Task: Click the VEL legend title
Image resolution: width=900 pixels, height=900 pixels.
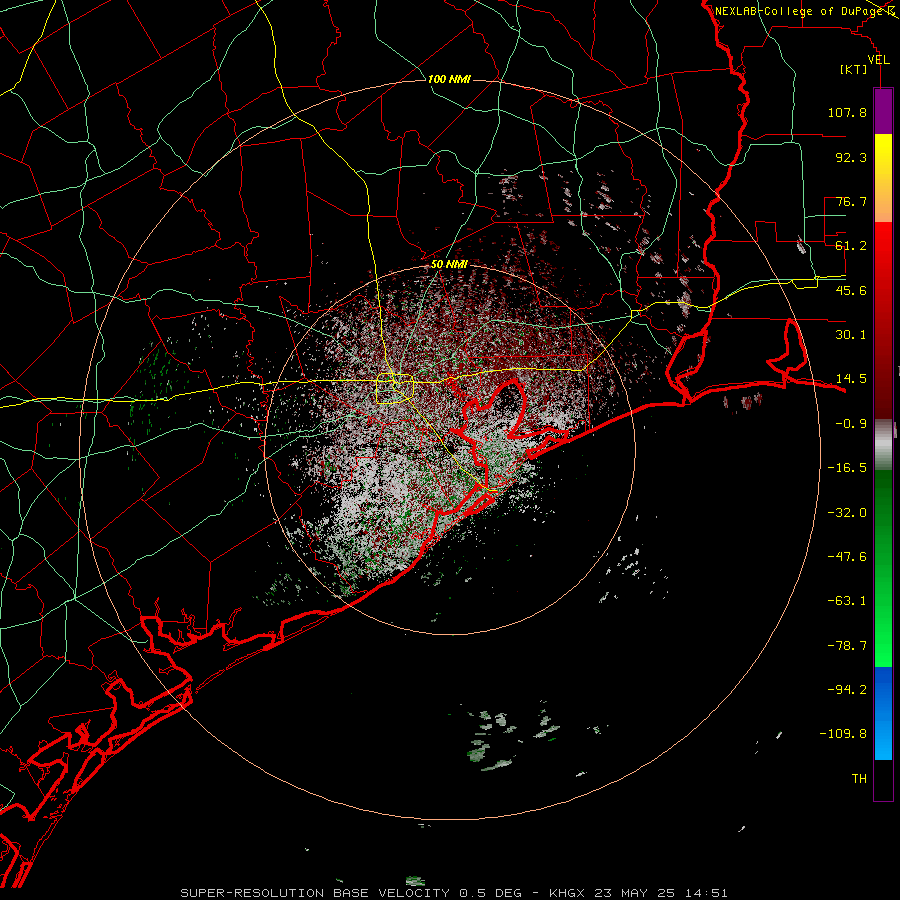Action: [x=878, y=60]
